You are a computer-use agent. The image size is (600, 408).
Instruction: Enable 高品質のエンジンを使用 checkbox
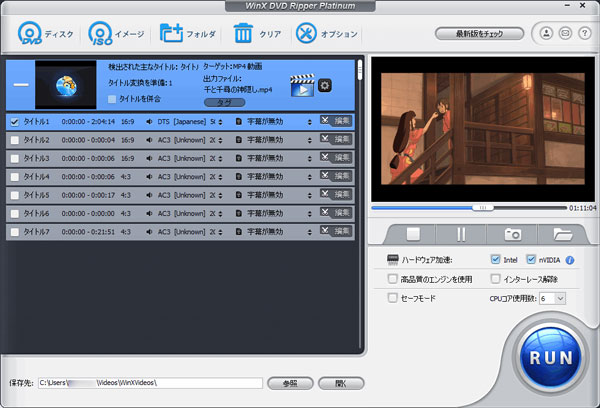point(392,279)
